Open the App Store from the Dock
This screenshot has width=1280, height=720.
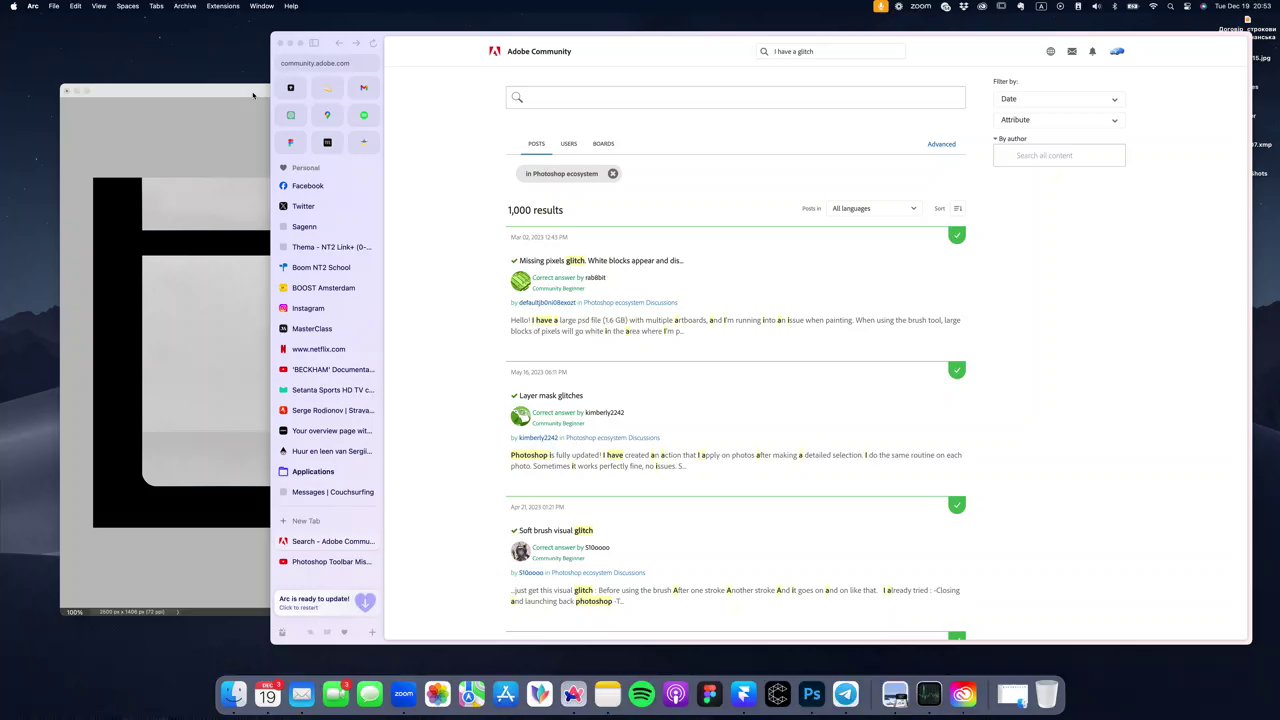pyautogui.click(x=506, y=694)
